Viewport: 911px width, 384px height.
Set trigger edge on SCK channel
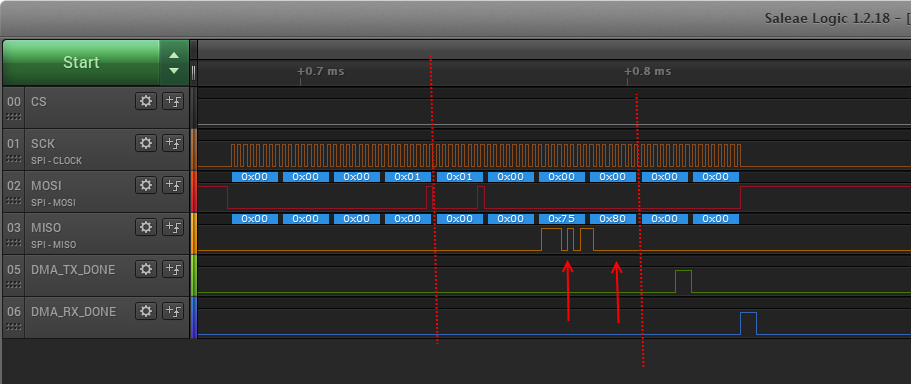coord(173,143)
